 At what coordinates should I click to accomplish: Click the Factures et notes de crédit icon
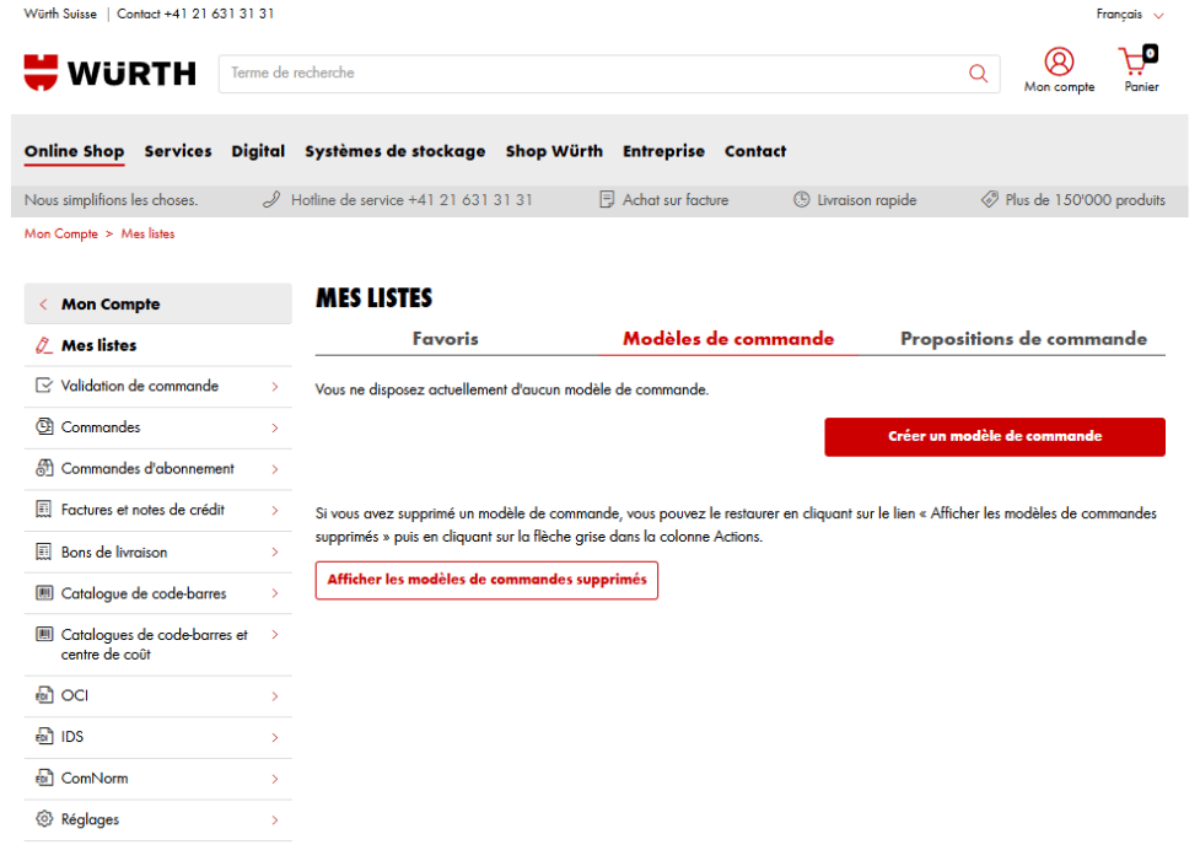(x=43, y=510)
